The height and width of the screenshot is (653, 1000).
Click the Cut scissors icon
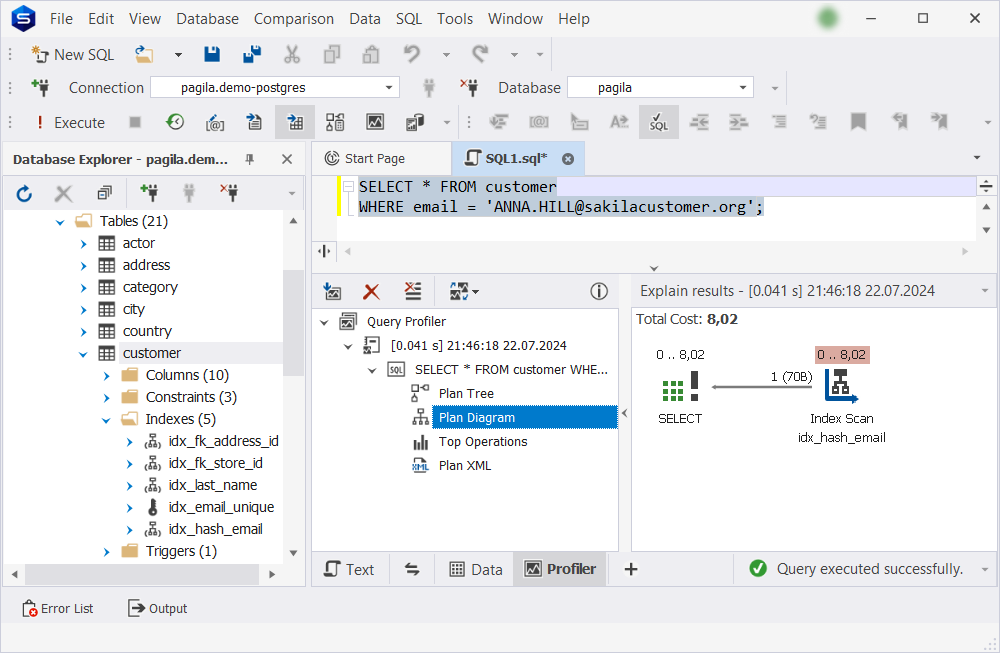coord(291,55)
